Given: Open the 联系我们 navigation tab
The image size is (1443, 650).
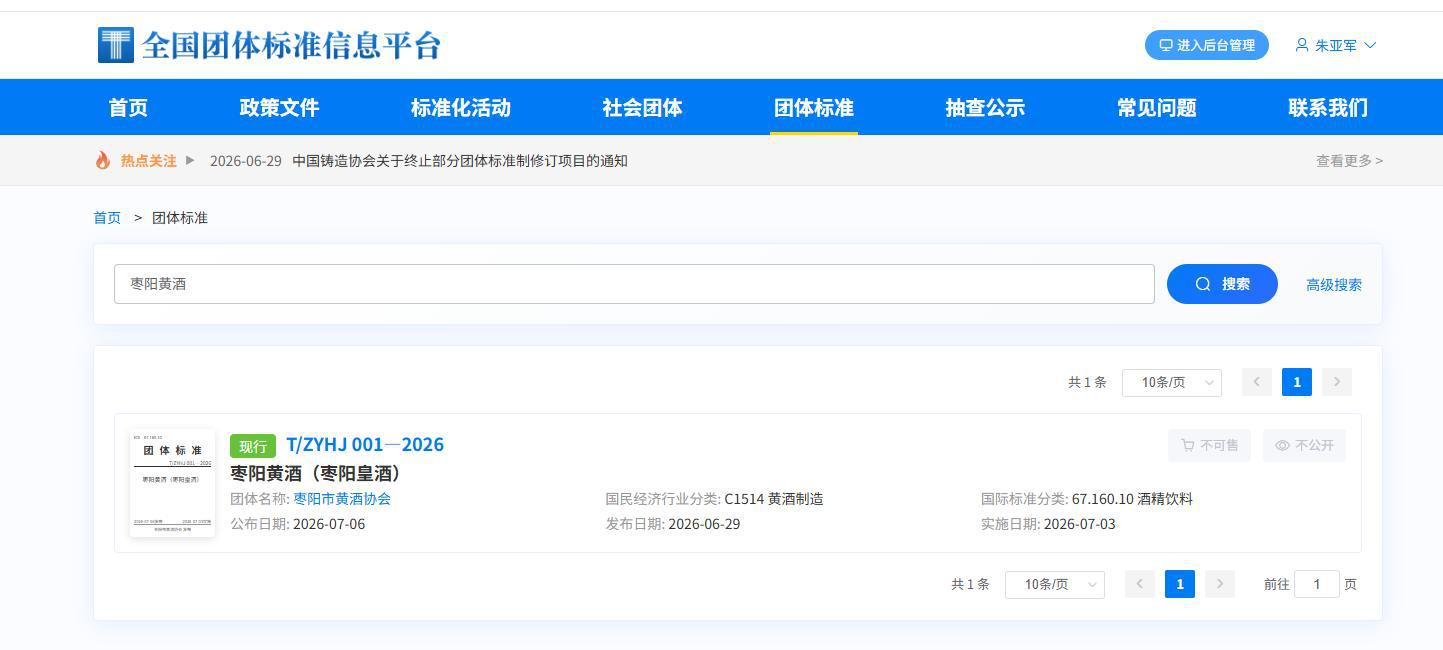Looking at the screenshot, I should (1328, 108).
